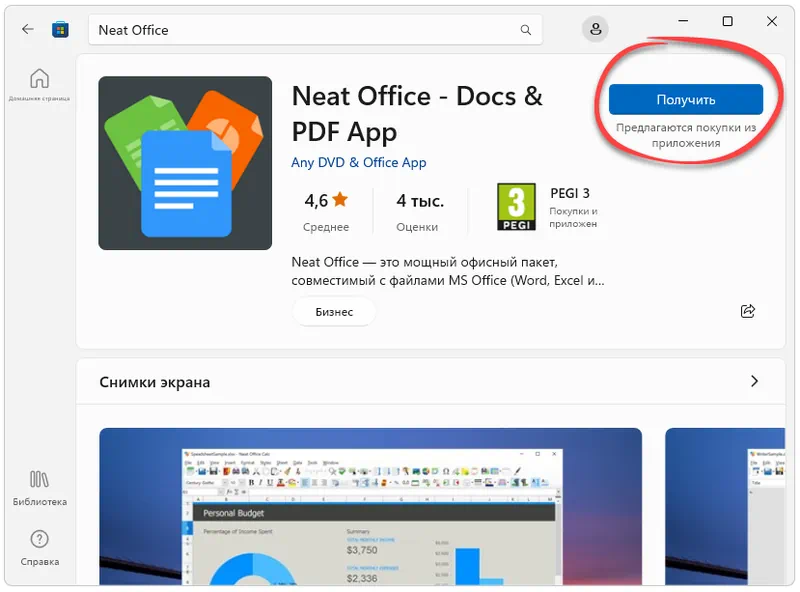800x592 pixels.
Task: Go back with the arrow icon
Action: click(x=28, y=30)
